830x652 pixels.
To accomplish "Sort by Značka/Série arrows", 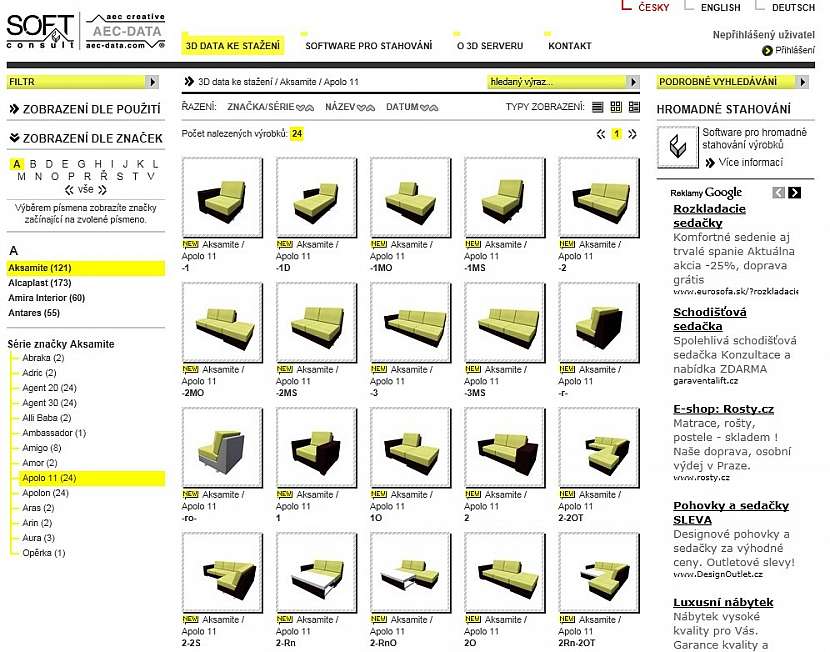I will click(305, 107).
